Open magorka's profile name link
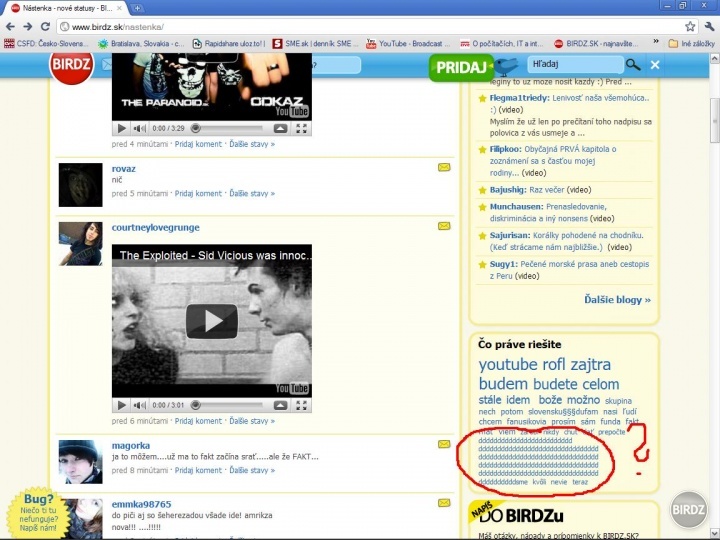 point(131,445)
